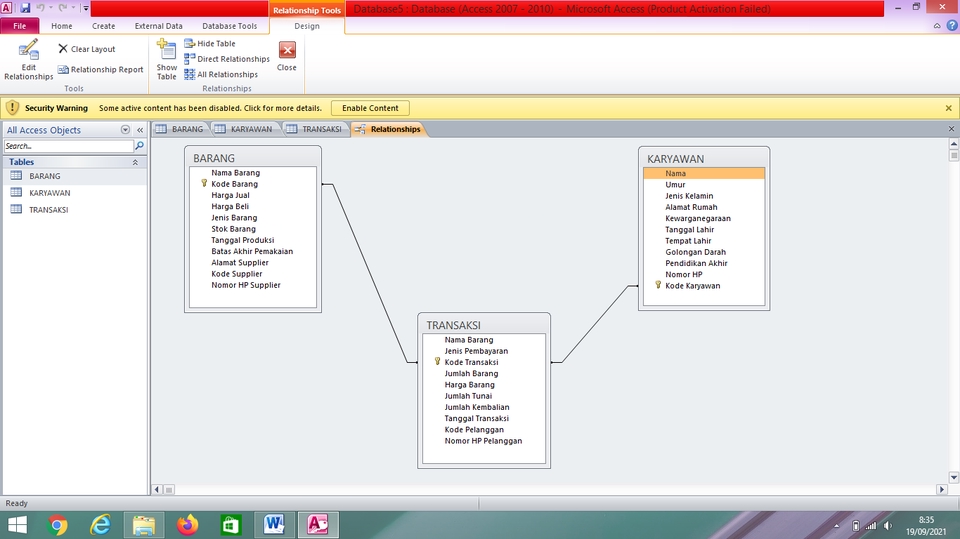Switch to the Home ribbon tab

[62, 26]
